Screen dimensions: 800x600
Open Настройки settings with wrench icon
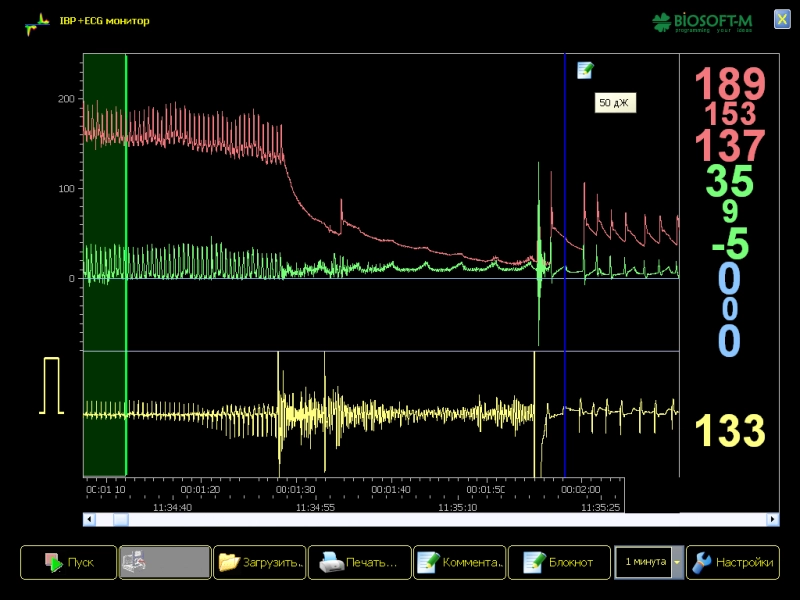(x=732, y=562)
